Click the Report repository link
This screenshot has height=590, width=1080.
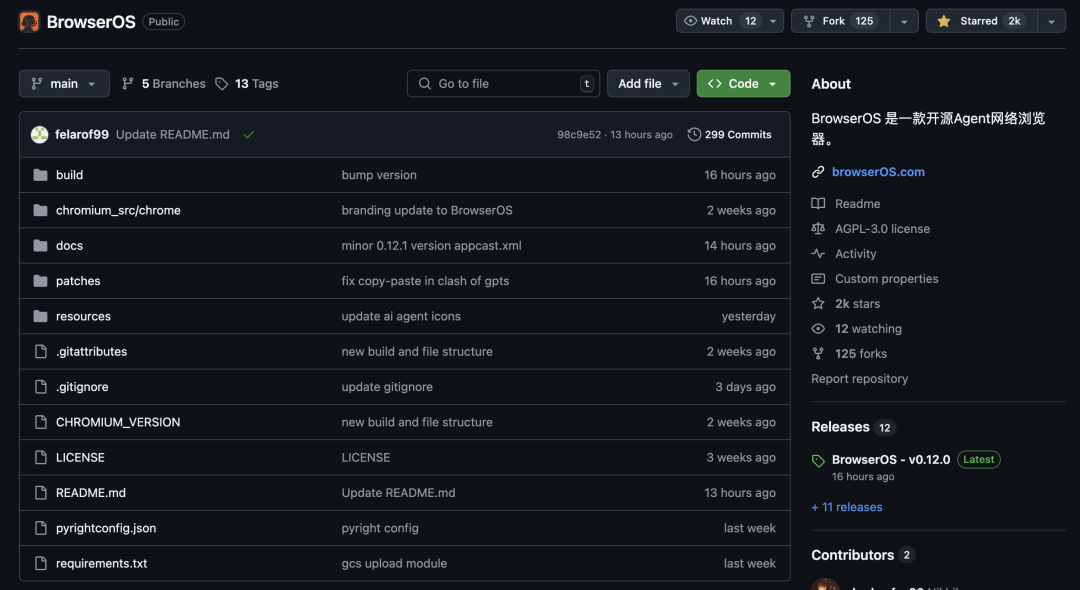click(x=860, y=379)
